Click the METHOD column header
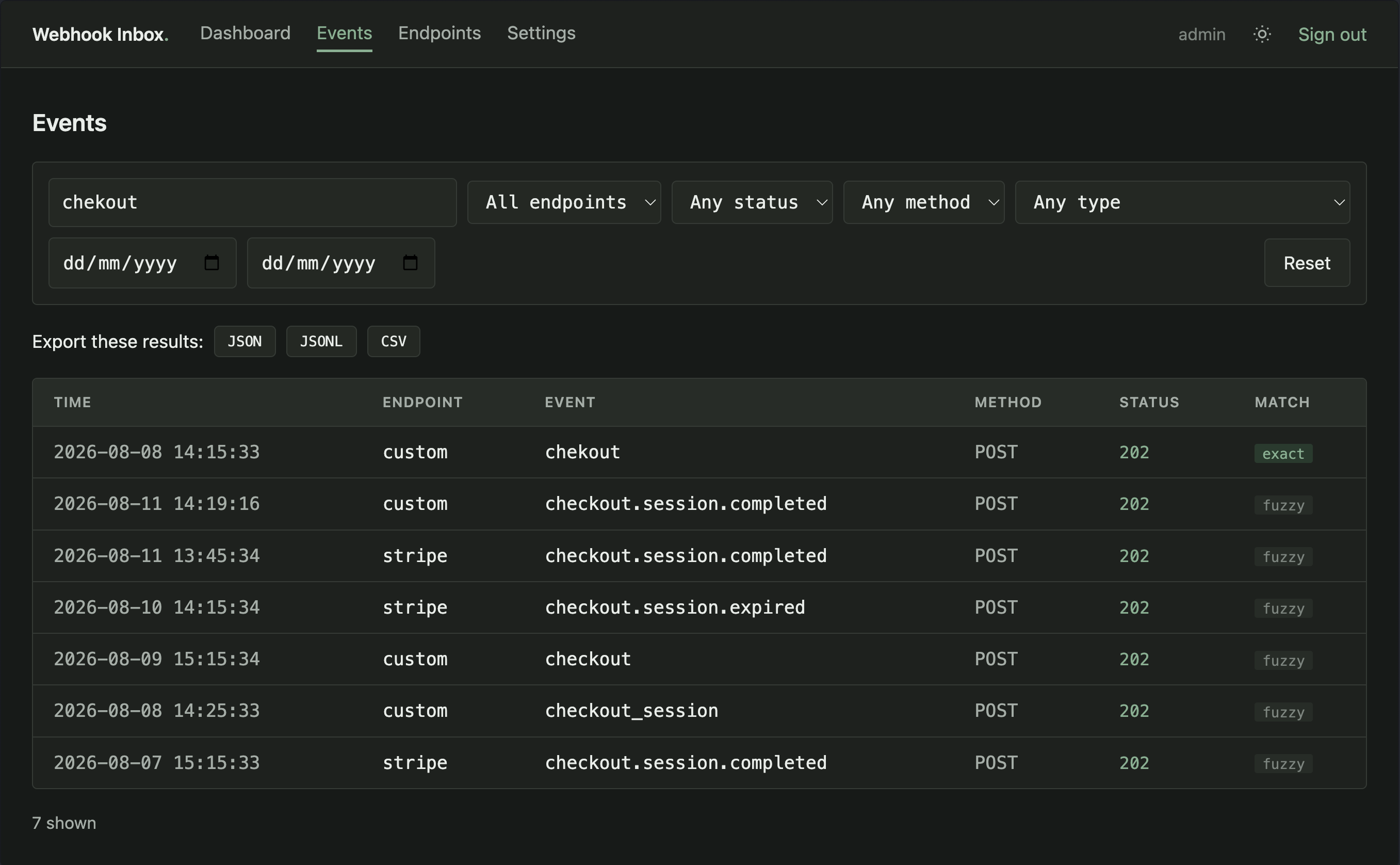Image resolution: width=1400 pixels, height=865 pixels. coord(1008,402)
